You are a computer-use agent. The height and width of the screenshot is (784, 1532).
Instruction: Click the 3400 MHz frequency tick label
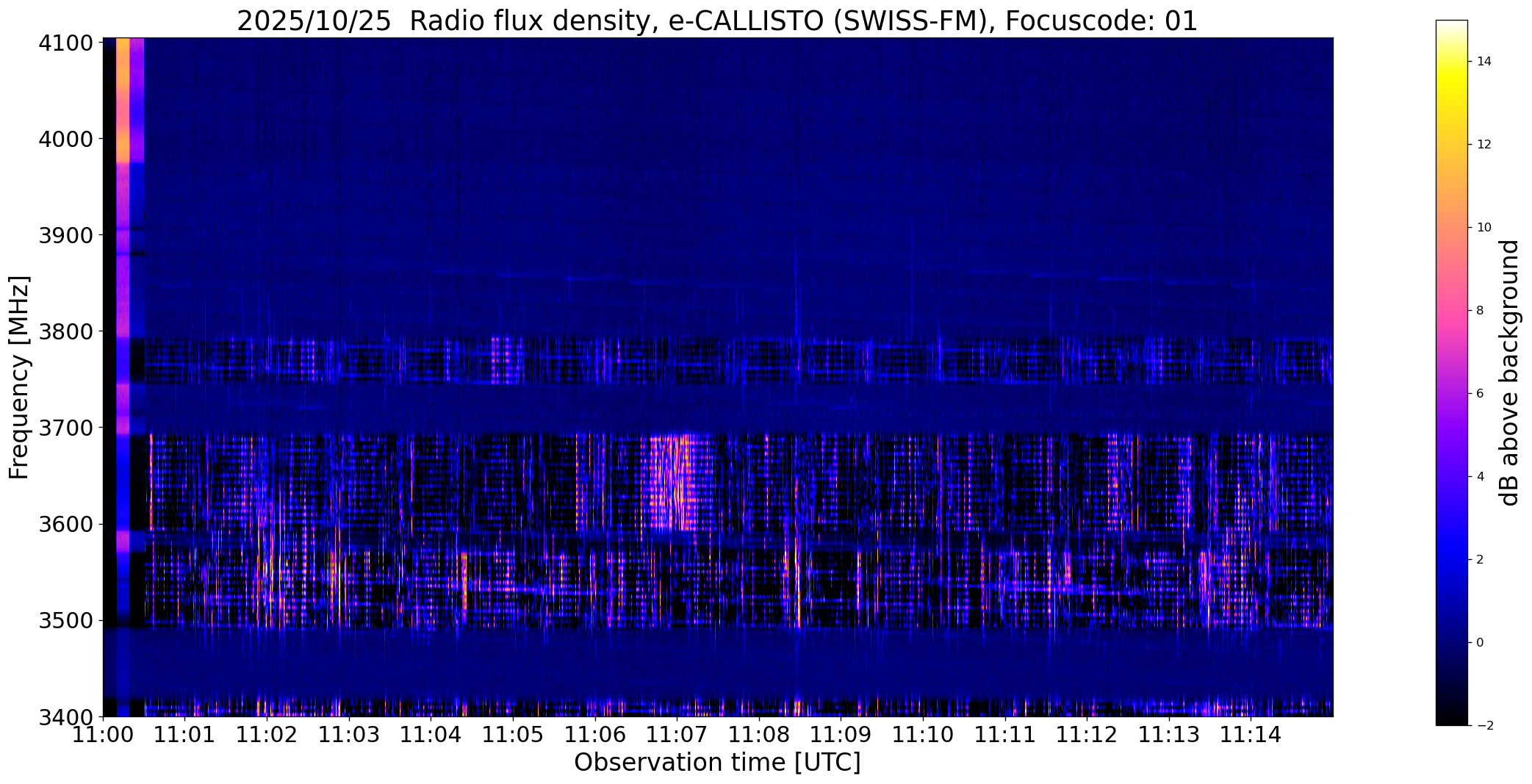(65, 716)
